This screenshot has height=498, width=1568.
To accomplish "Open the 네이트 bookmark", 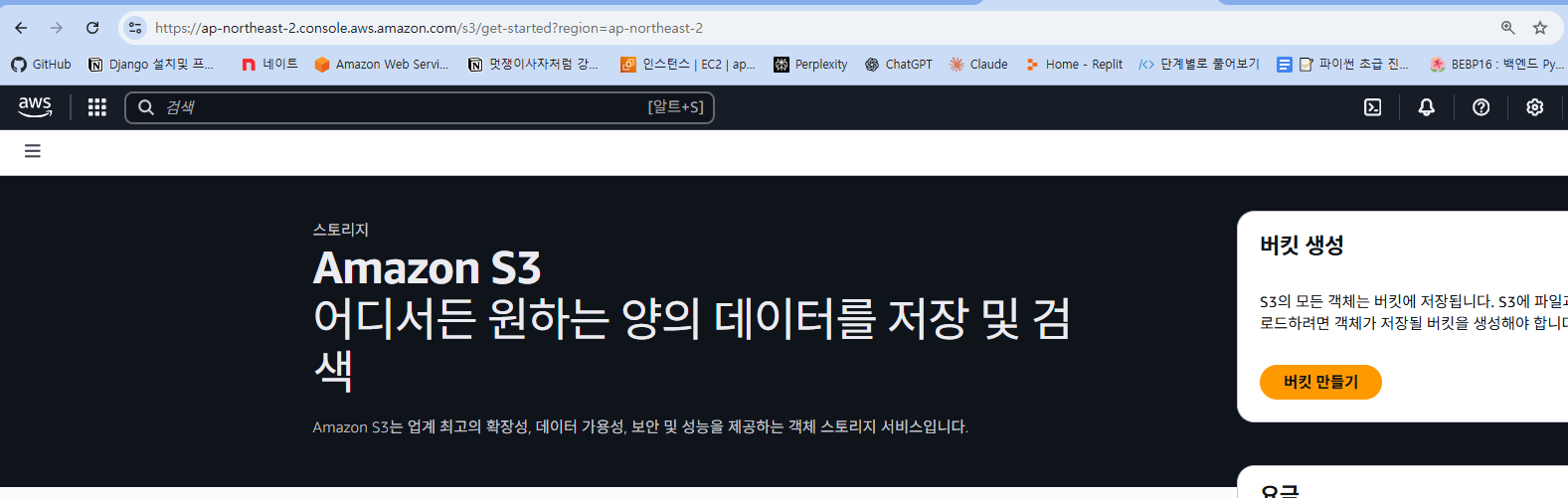I will click(x=269, y=64).
